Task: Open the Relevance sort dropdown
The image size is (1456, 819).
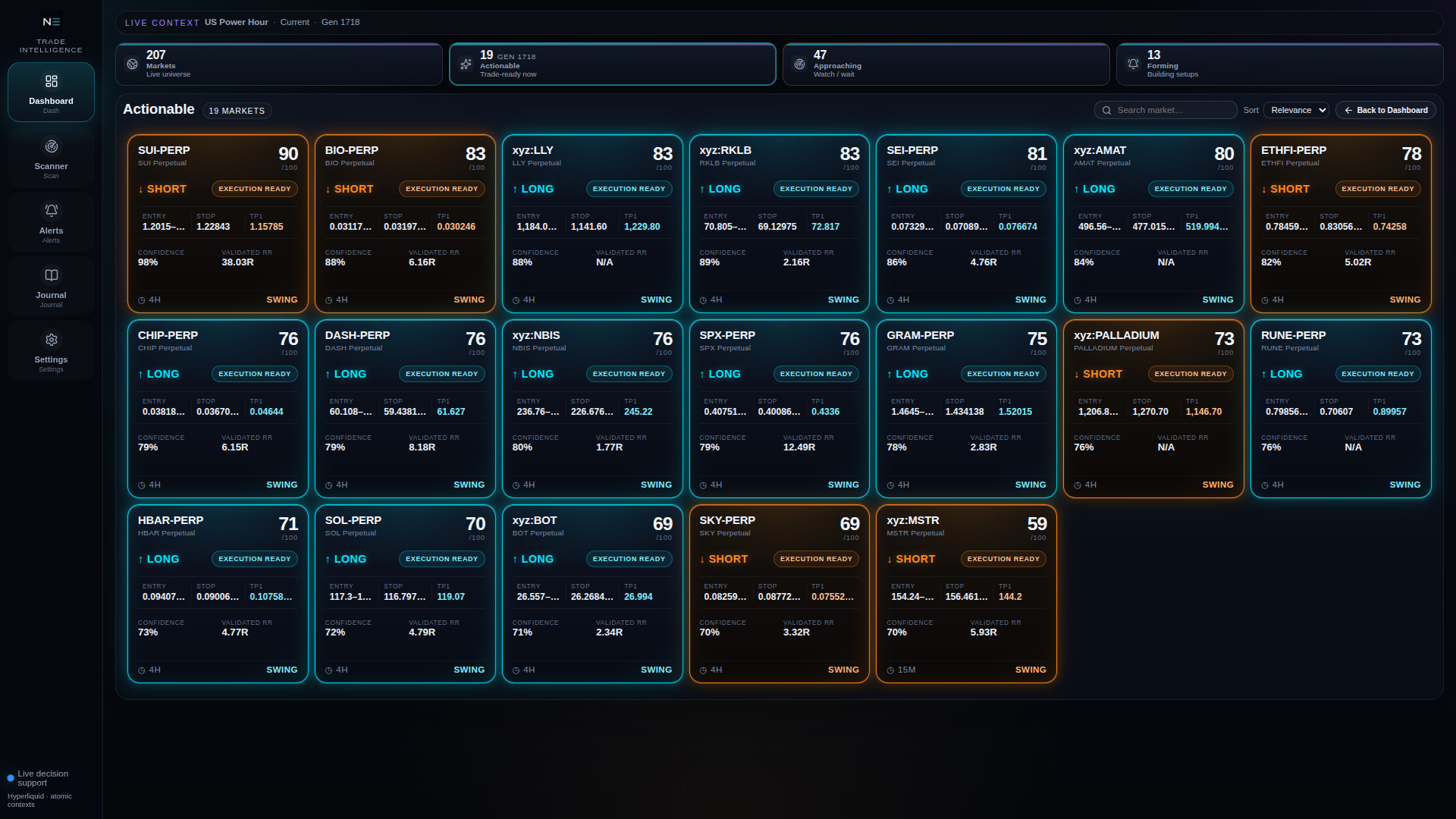Action: click(x=1296, y=110)
